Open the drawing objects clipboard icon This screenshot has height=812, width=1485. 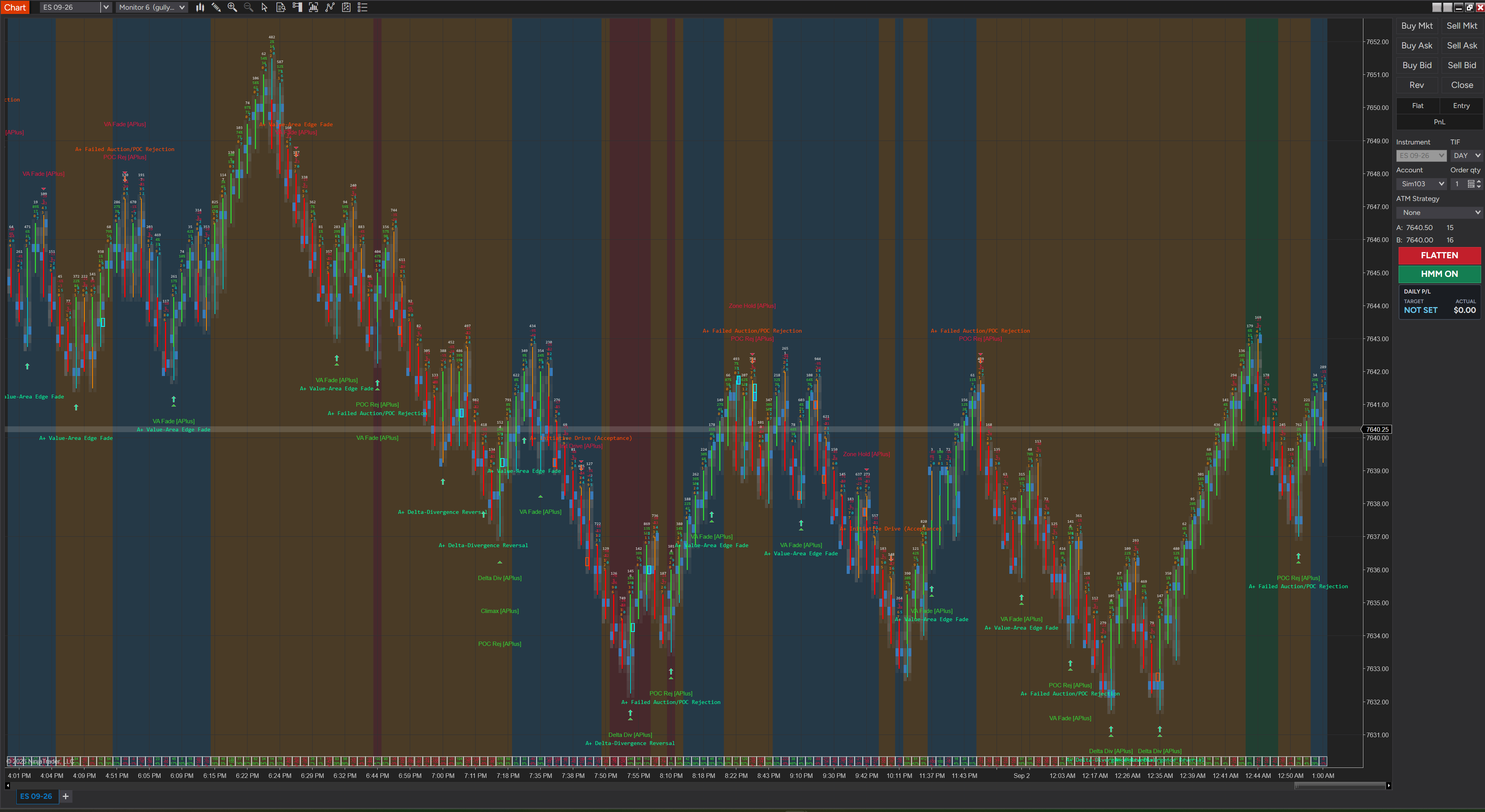pyautogui.click(x=347, y=7)
